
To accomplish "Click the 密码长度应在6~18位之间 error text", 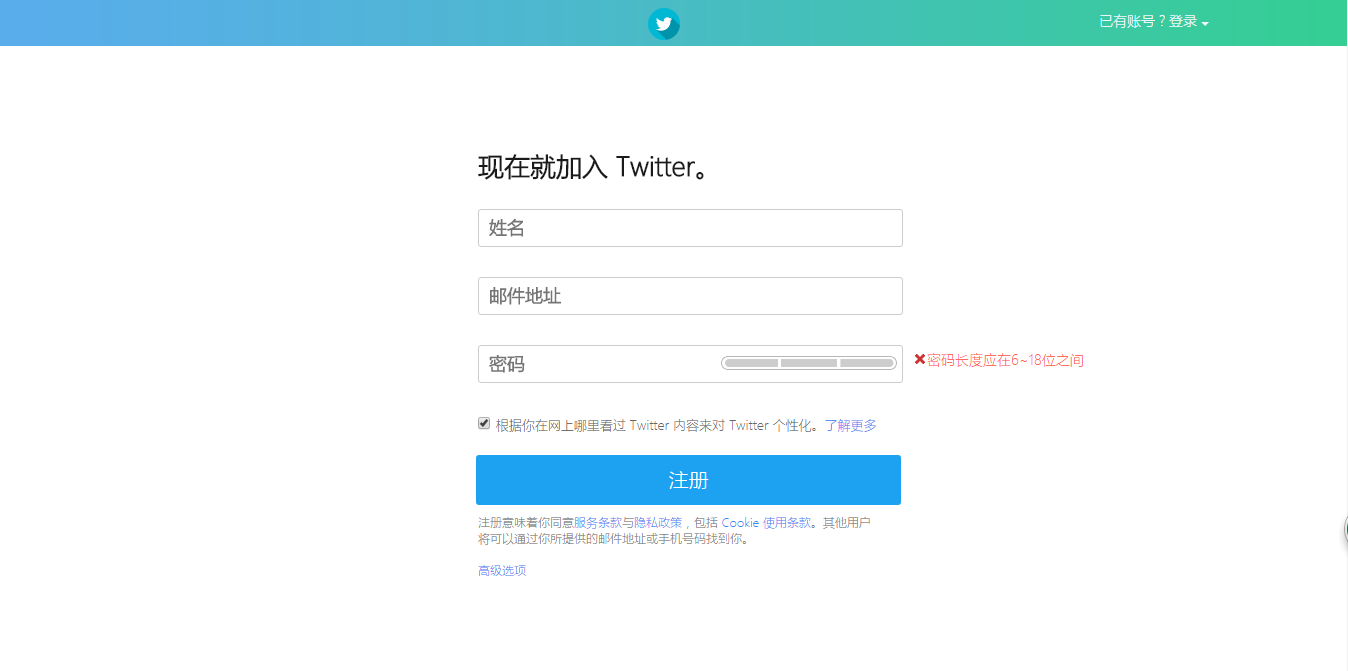I will 1005,360.
